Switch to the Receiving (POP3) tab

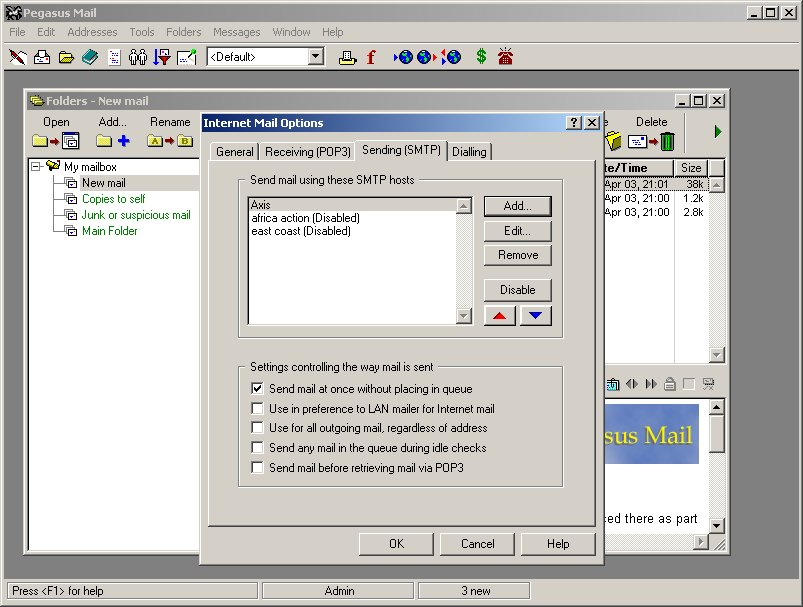point(308,152)
